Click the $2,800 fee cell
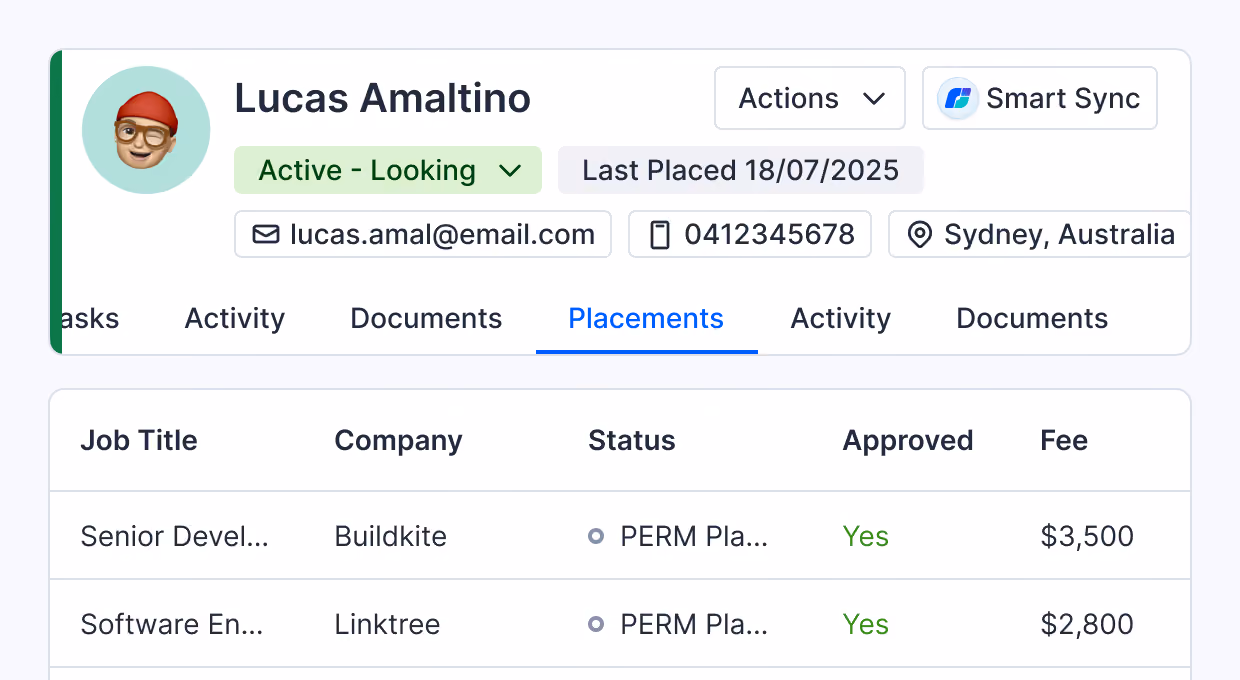1240x680 pixels. (x=1087, y=624)
